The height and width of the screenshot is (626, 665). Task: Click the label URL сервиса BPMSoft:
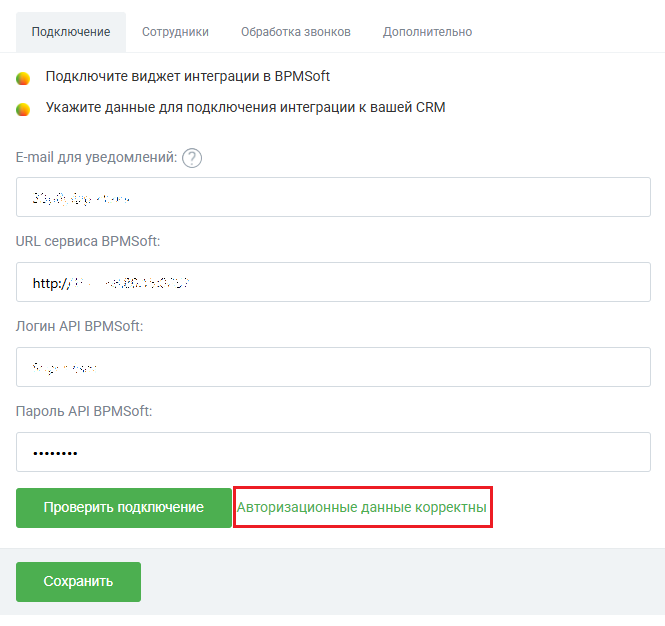(x=88, y=241)
